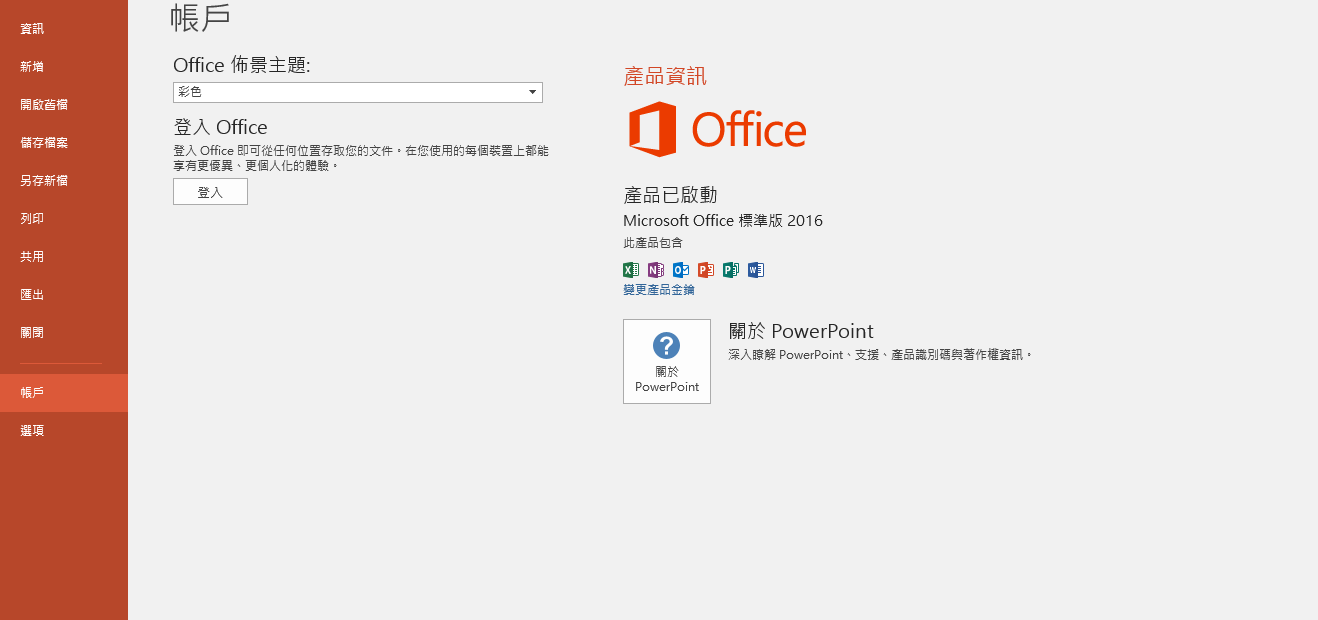The image size is (1318, 620).
Task: Open the 資訊 backstage tab
Action: [x=64, y=29]
